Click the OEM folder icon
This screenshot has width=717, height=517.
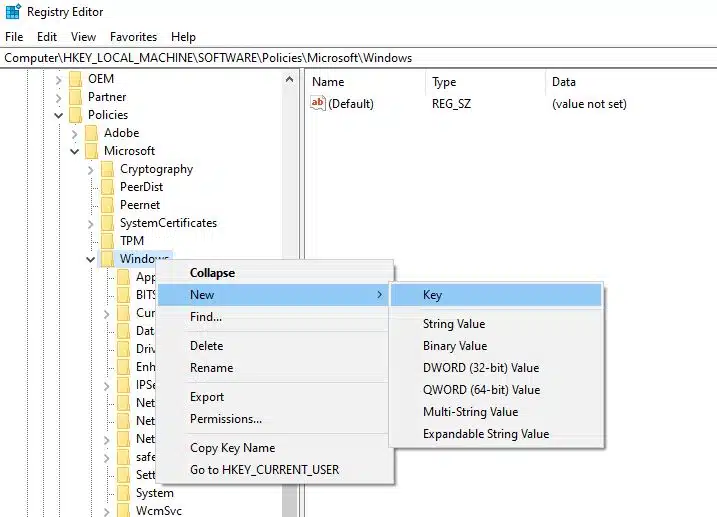tap(75, 79)
